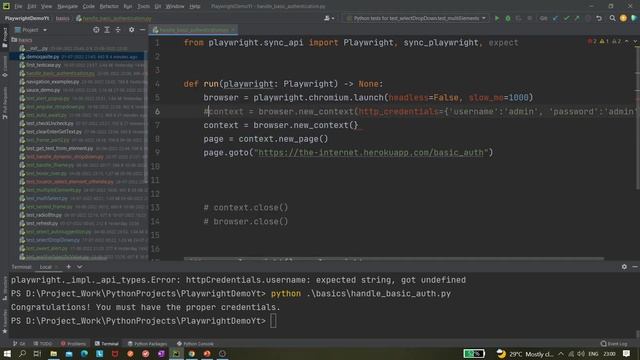Image resolution: width=640 pixels, height=360 pixels.
Task: Switch to the Local terminal tab
Action: point(45,267)
